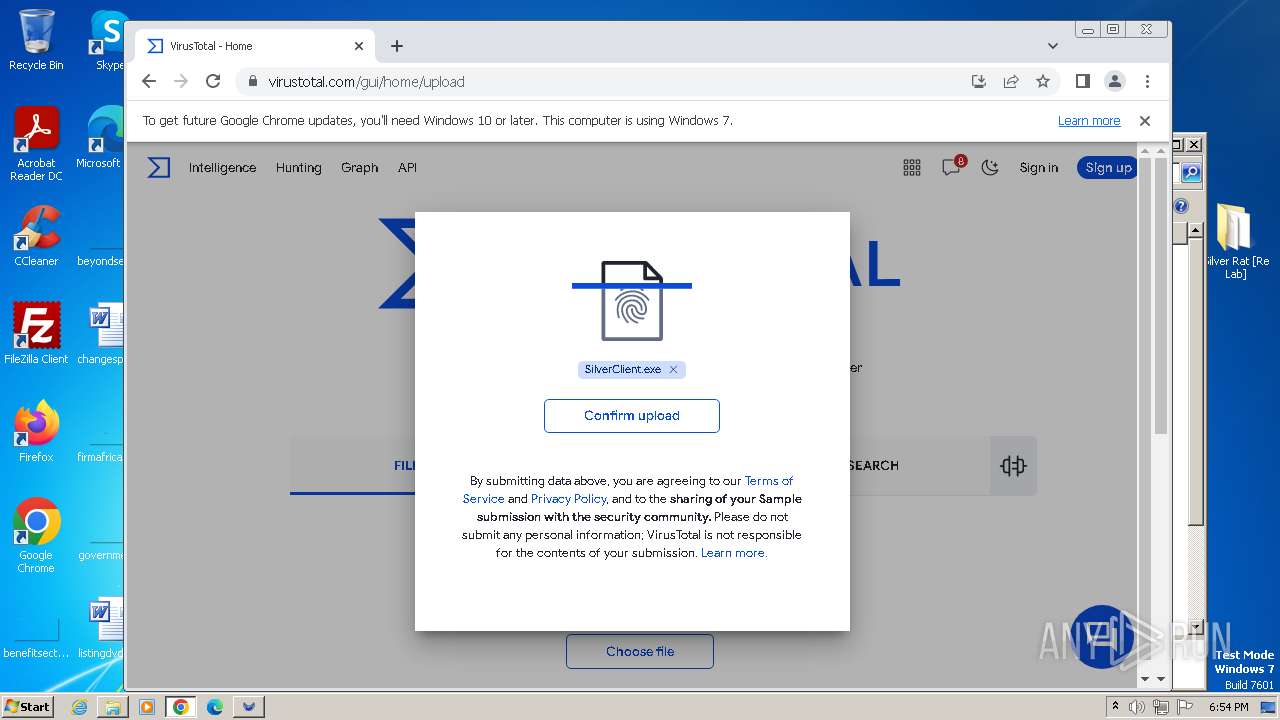The width and height of the screenshot is (1280, 720).
Task: Click the VirusTotal logo icon in header
Action: pyautogui.click(x=159, y=168)
